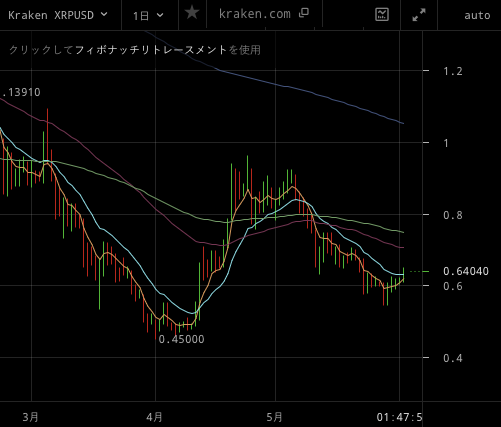Click the Fibonacci retracement hint text
Screen dimensions: 501x427
pyautogui.click(x=135, y=50)
